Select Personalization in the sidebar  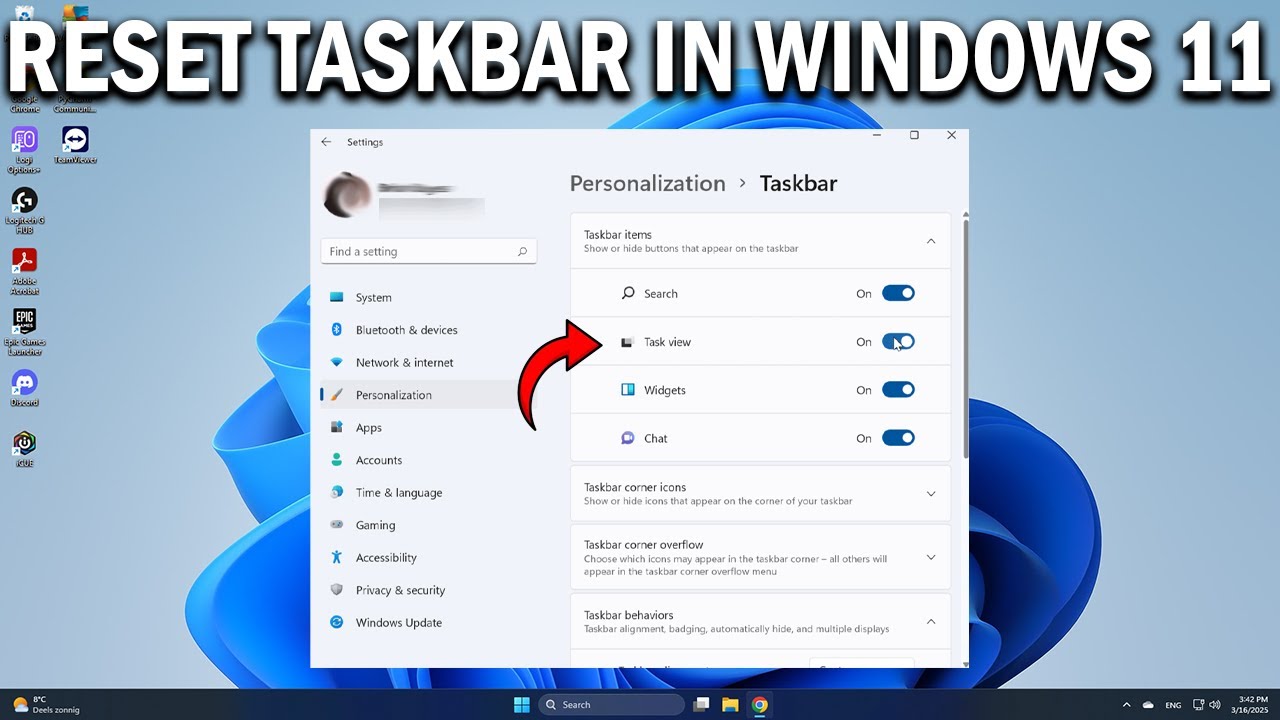point(428,395)
